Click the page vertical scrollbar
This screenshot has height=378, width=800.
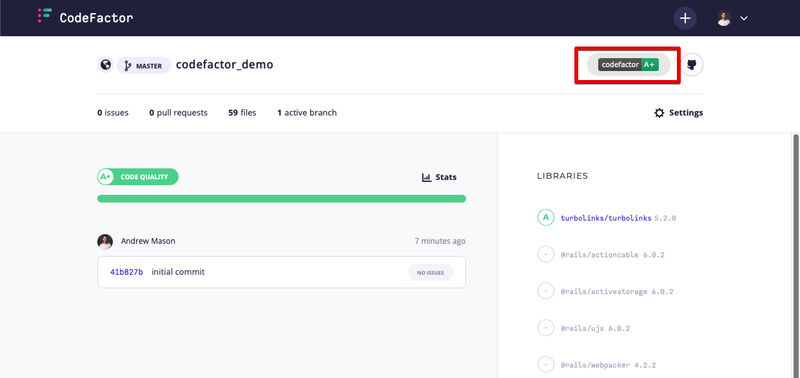(796, 255)
